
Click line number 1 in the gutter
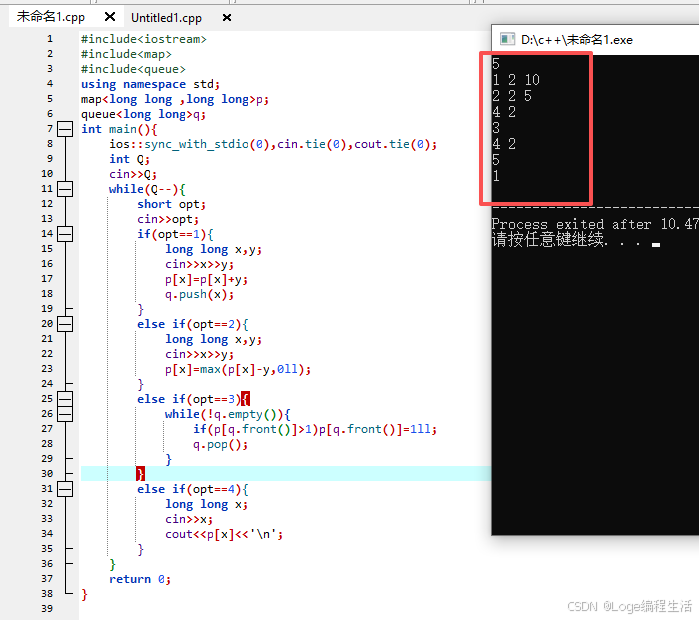[x=50, y=39]
